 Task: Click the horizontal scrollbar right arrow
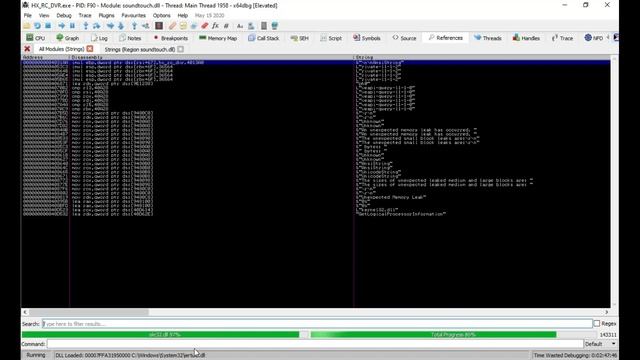click(607, 312)
